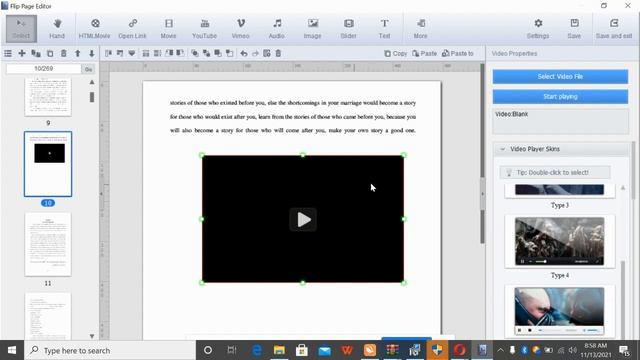
Task: Delete the page via page-panel trash icon
Action: pos(64,53)
